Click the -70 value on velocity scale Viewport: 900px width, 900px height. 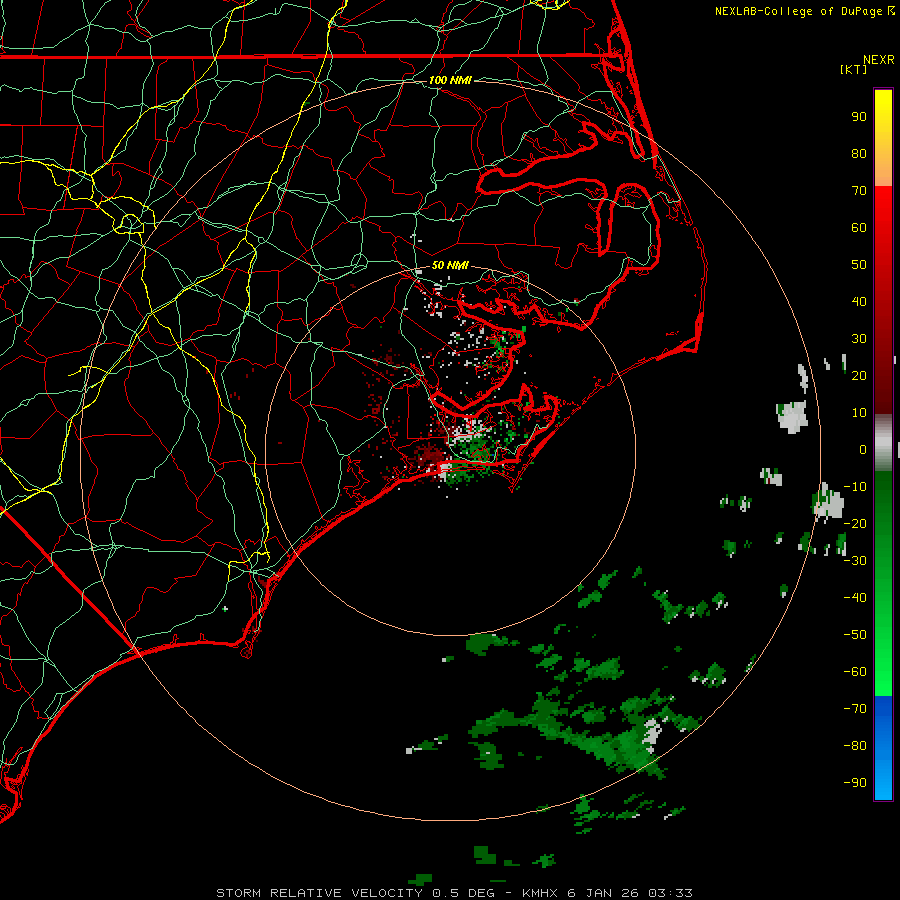[x=855, y=709]
